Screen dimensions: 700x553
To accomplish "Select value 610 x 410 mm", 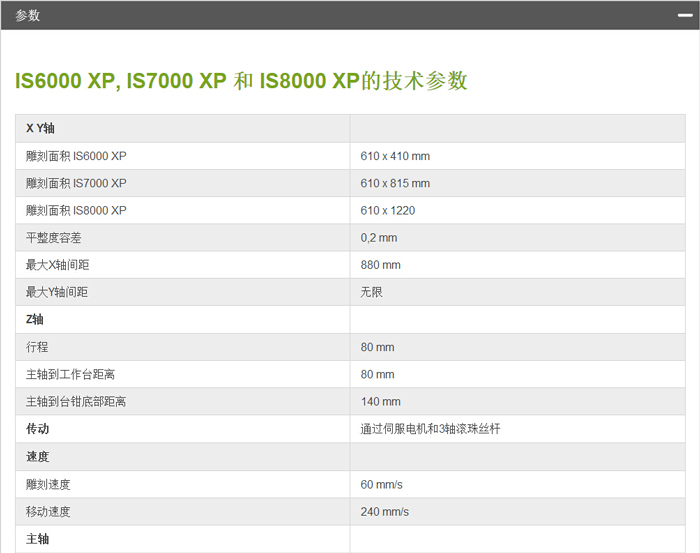I will (395, 156).
